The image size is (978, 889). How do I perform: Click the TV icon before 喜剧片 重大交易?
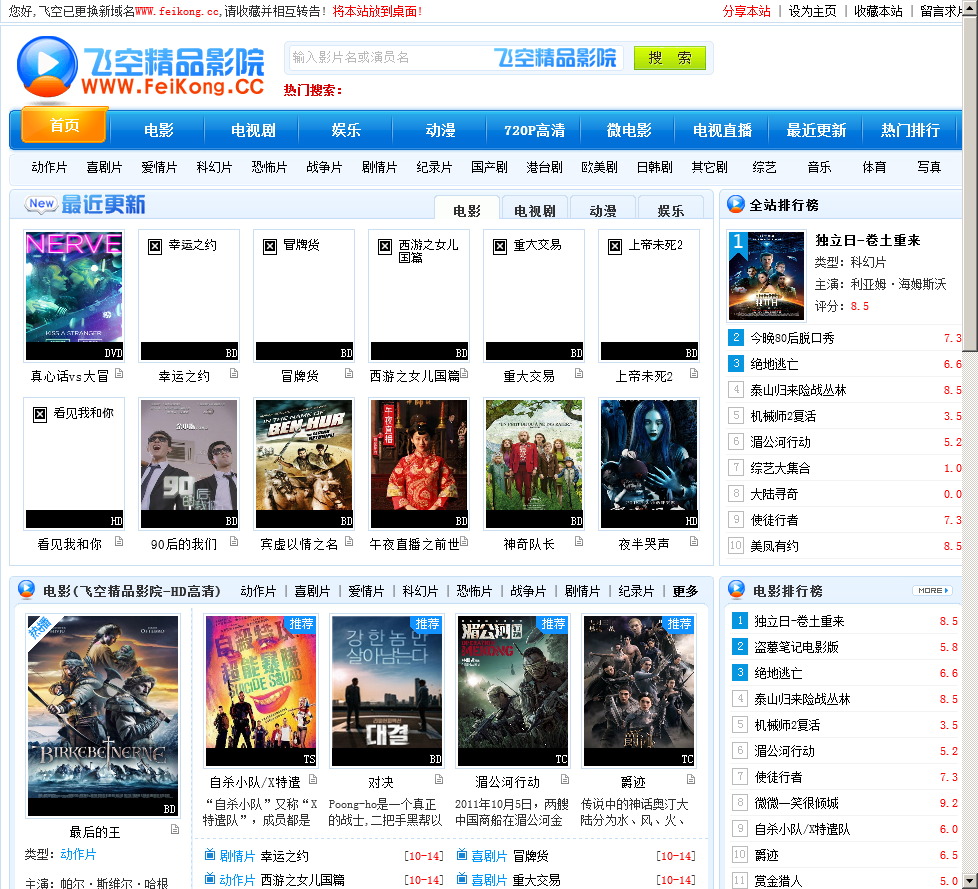pos(462,878)
